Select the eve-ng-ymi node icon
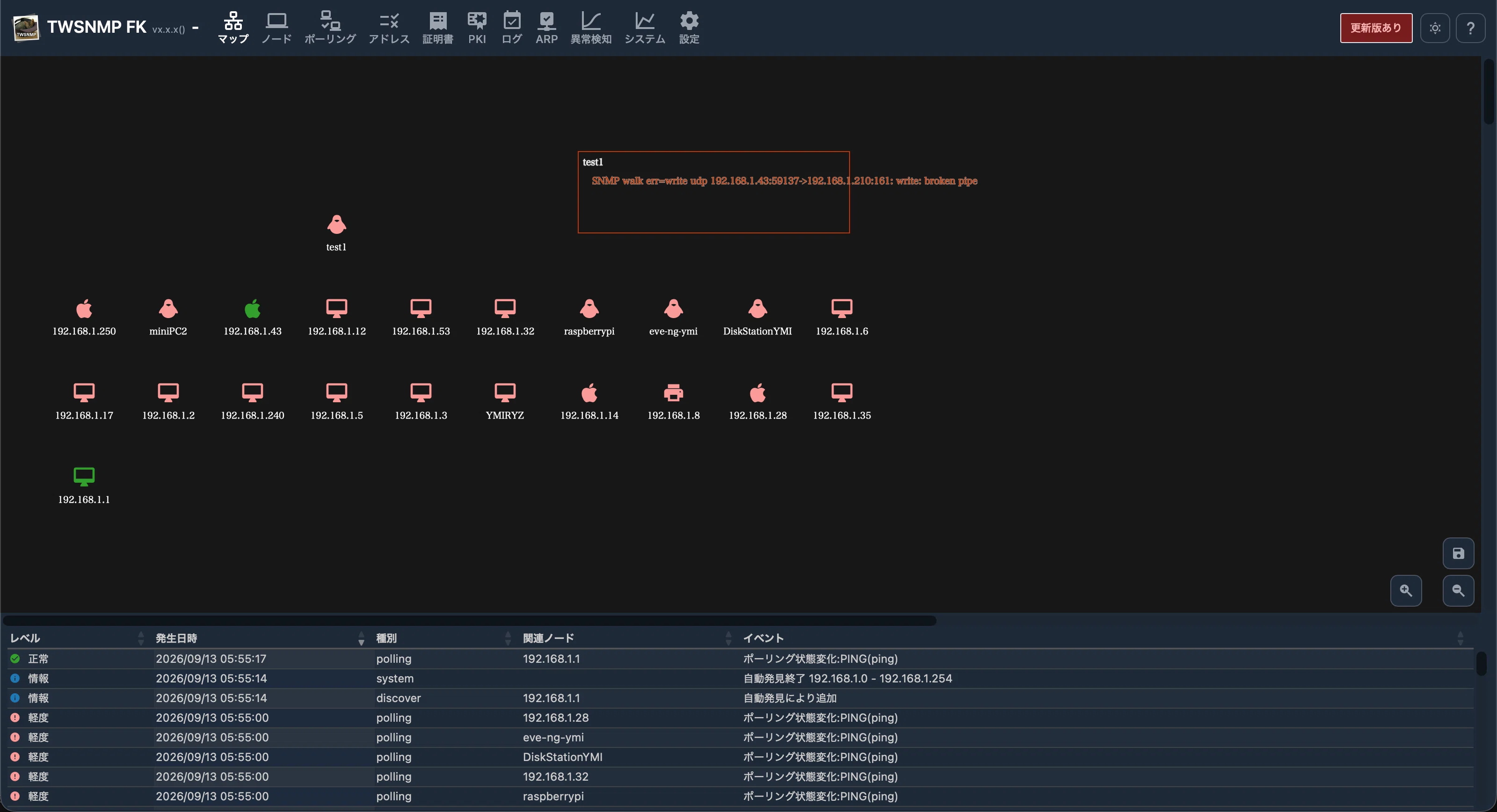 point(674,309)
